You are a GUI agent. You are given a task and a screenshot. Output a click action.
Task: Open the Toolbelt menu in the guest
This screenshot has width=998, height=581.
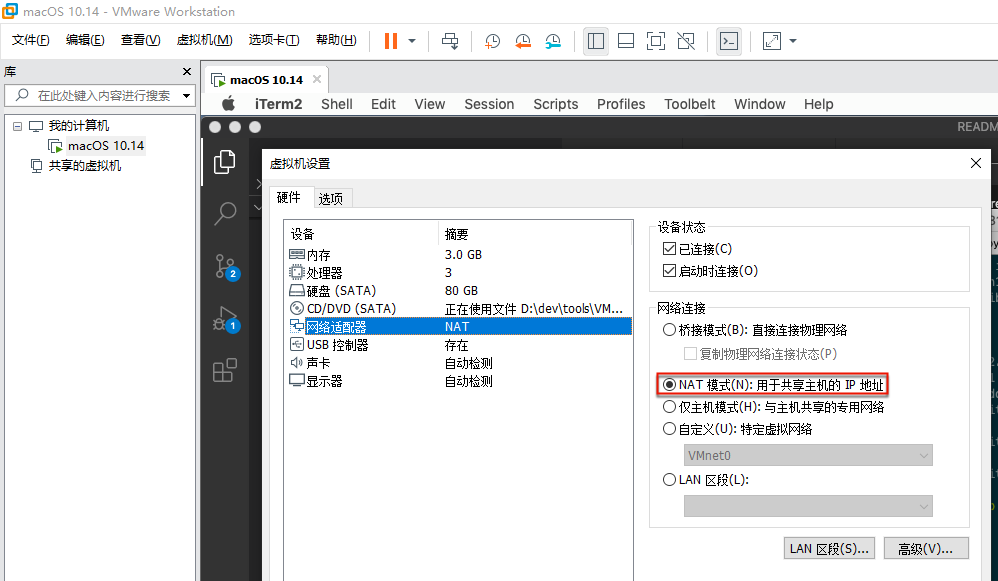point(689,104)
